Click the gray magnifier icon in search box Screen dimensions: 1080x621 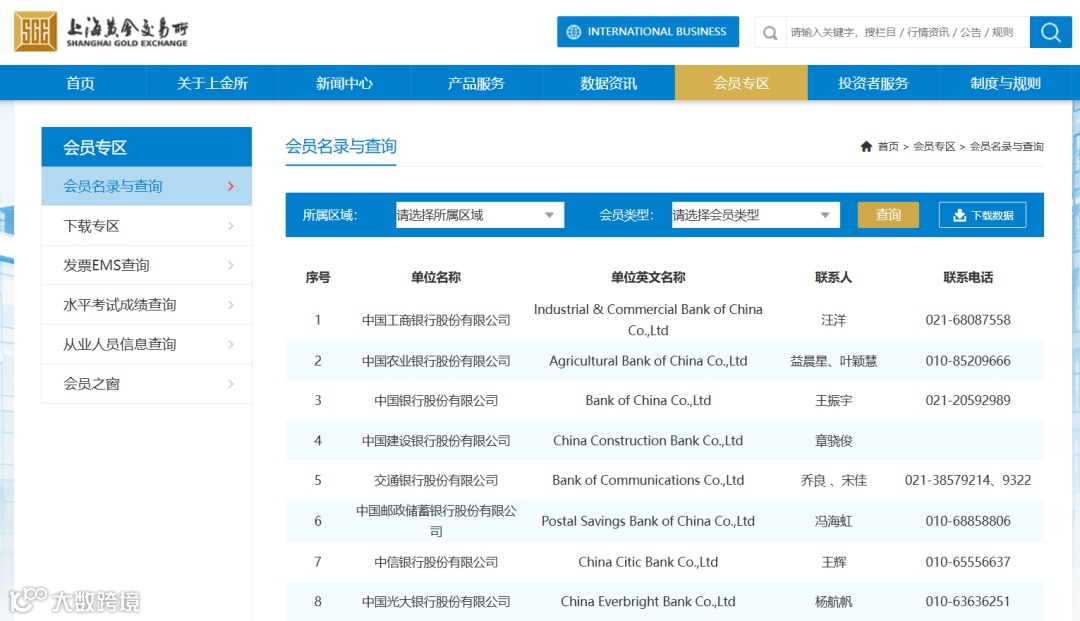tap(770, 32)
